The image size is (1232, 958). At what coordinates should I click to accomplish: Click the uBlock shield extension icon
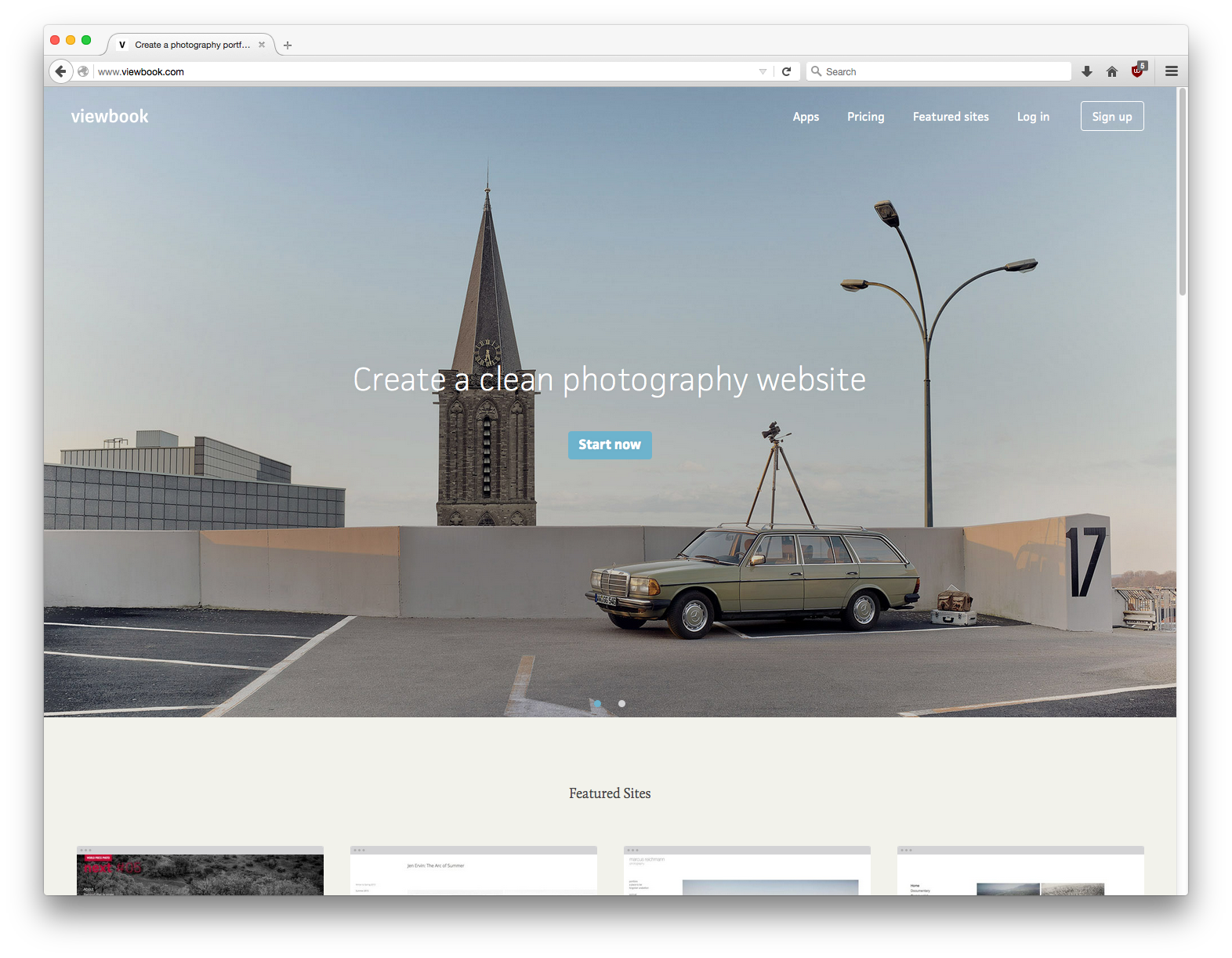coord(1138,71)
